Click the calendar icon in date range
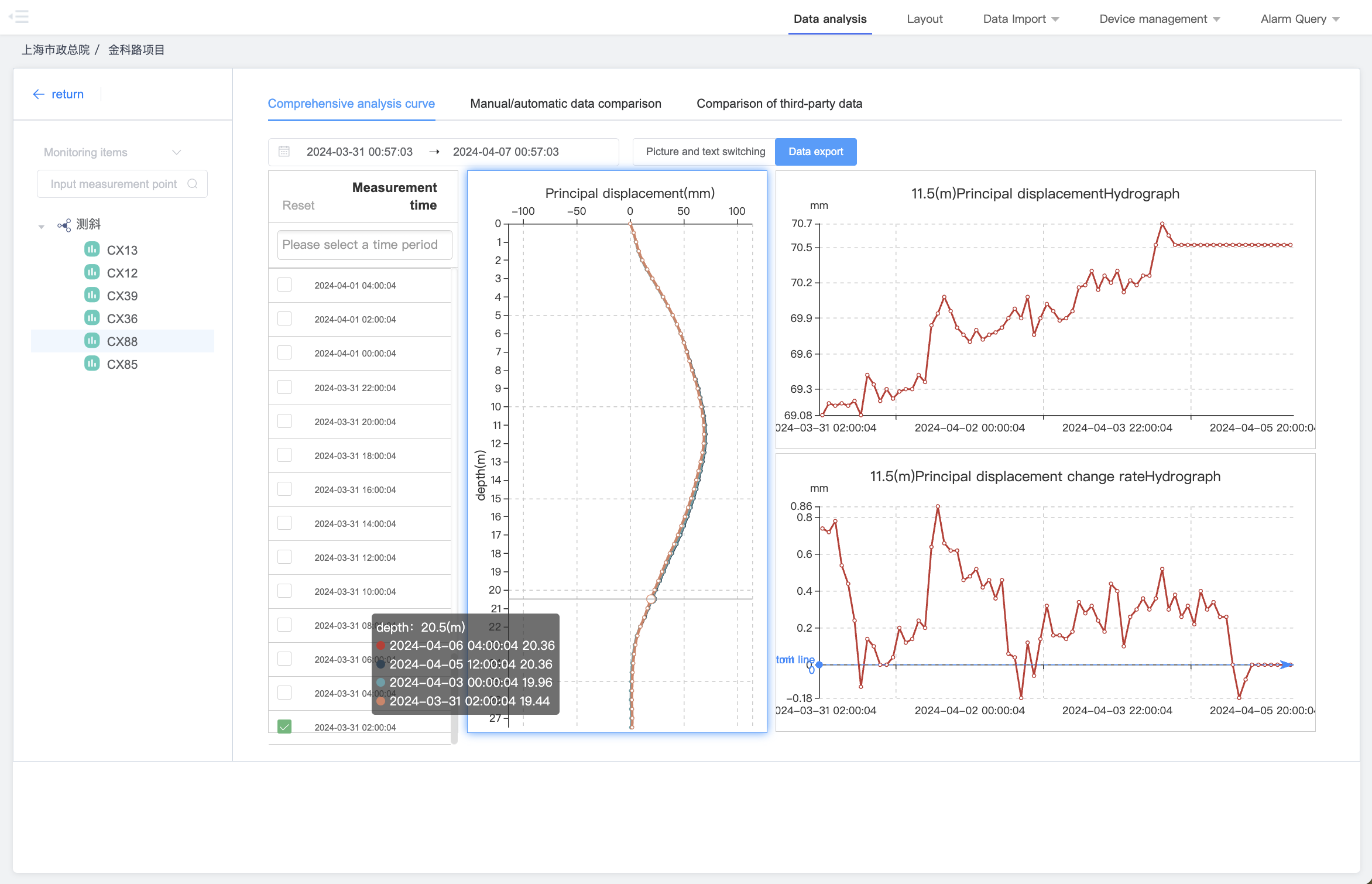The height and width of the screenshot is (884, 1372). pos(284,152)
